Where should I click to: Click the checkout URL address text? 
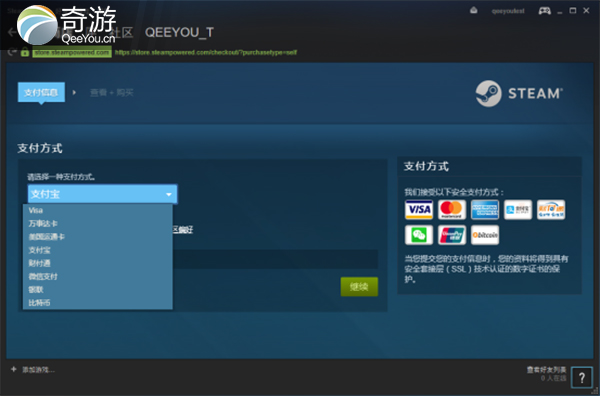[x=206, y=52]
